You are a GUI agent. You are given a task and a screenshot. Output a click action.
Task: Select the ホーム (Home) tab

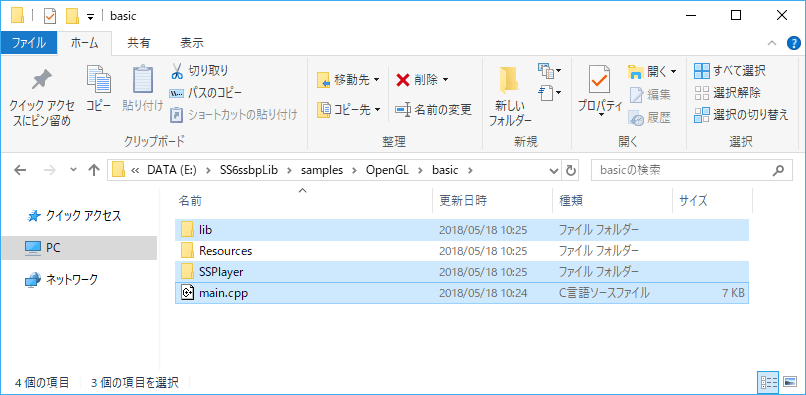[84, 43]
